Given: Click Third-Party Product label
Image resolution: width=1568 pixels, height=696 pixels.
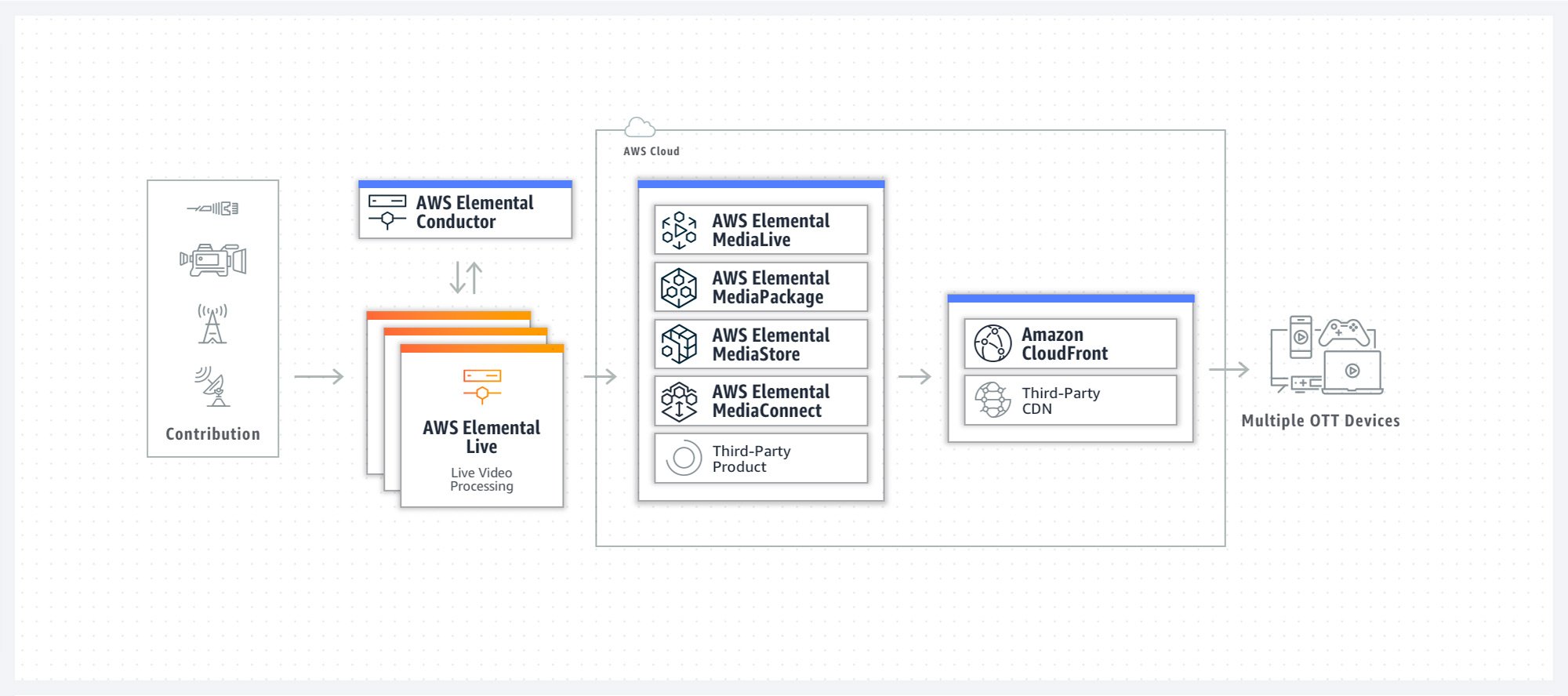Looking at the screenshot, I should coord(751,459).
